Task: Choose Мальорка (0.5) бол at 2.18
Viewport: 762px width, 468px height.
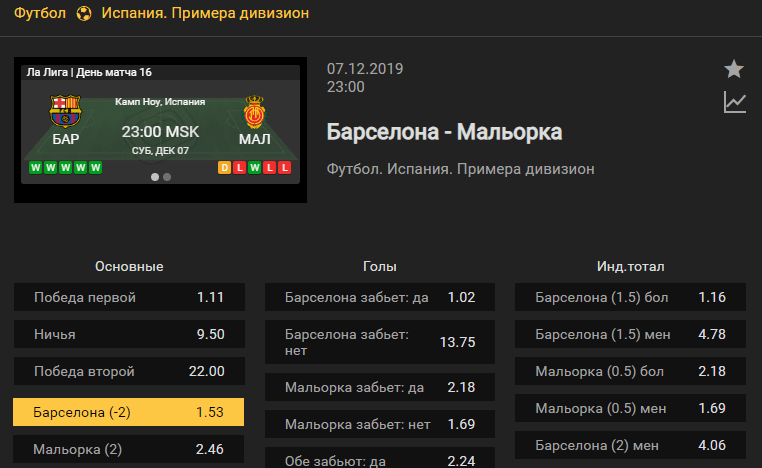Action: [x=630, y=371]
